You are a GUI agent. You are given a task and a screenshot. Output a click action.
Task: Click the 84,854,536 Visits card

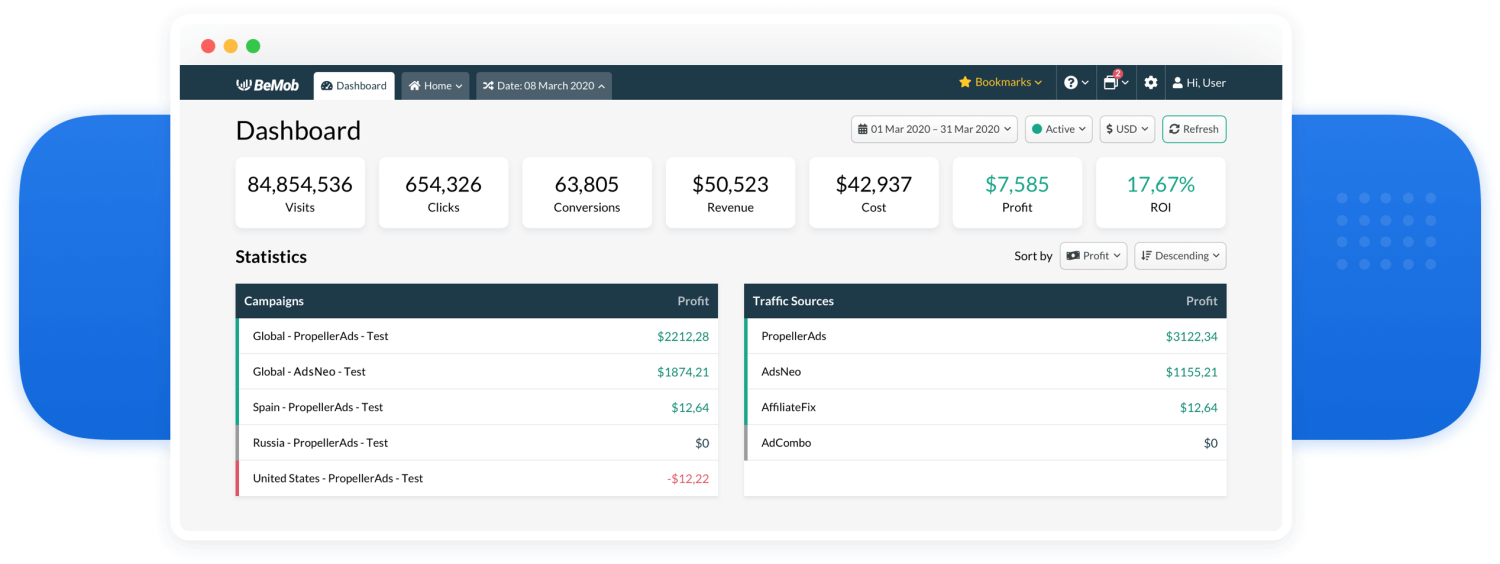coord(300,193)
